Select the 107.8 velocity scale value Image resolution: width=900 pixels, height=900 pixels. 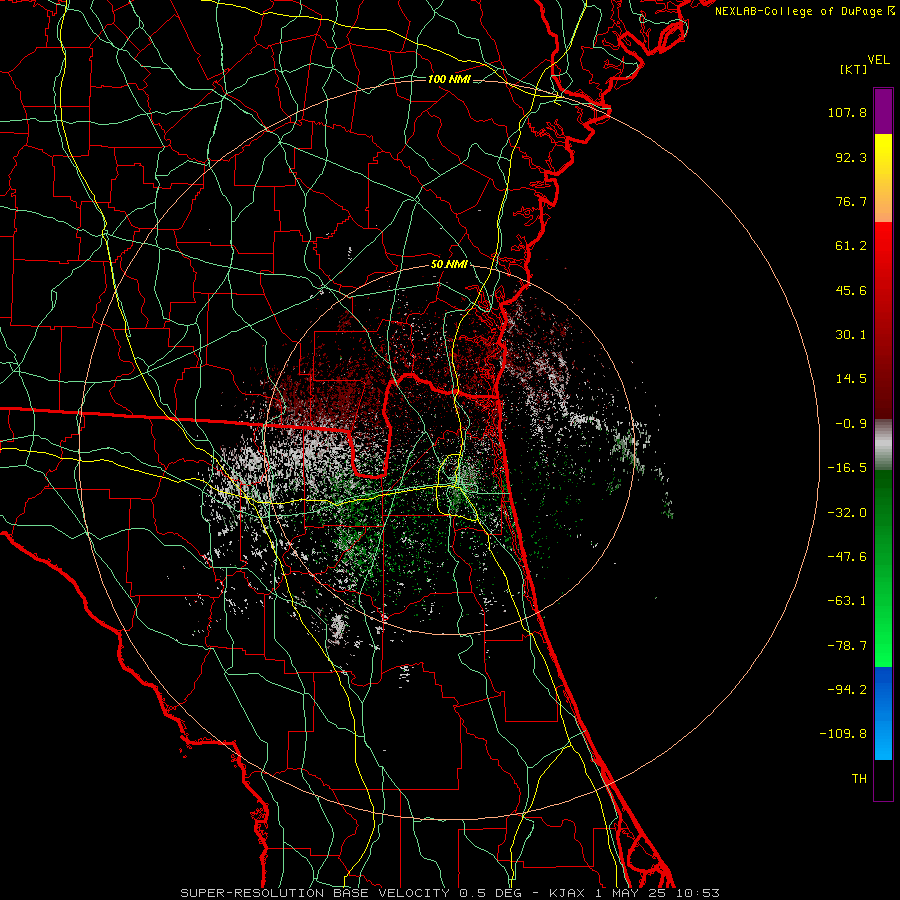coord(847,112)
